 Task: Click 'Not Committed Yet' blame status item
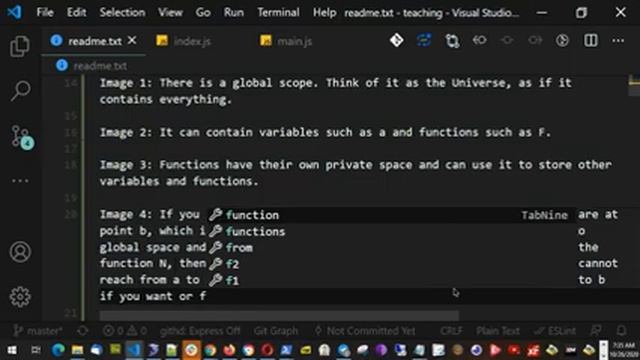365,331
